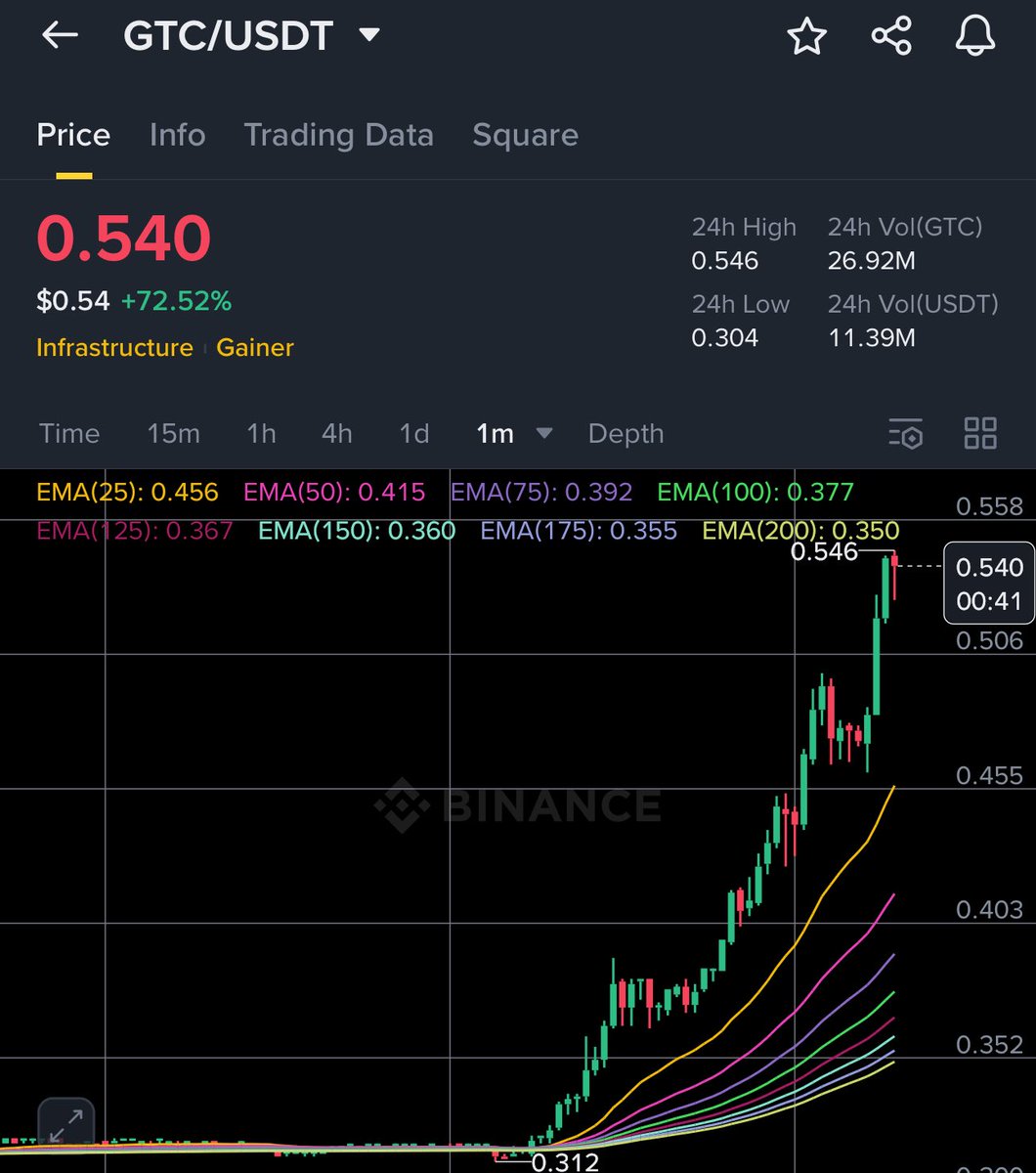The image size is (1036, 1173).
Task: Expand chart to fullscreen
Action: [66, 1126]
